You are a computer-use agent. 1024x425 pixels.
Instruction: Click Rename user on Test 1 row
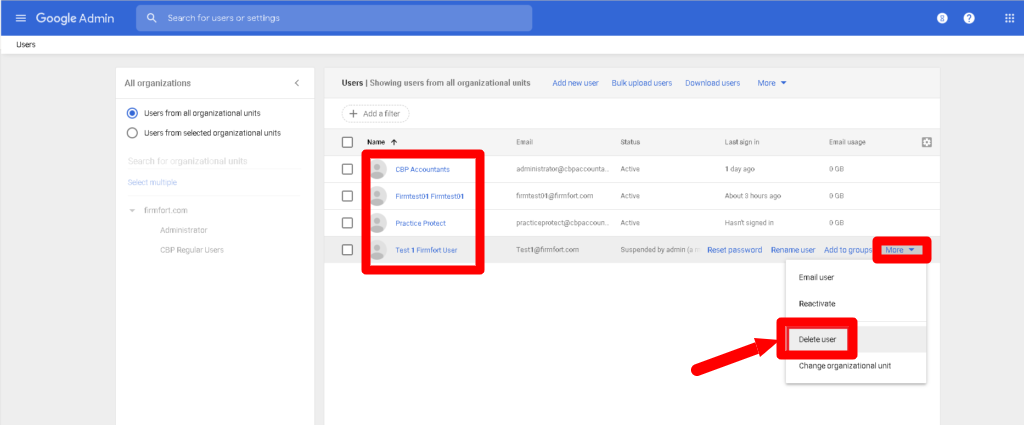point(793,250)
